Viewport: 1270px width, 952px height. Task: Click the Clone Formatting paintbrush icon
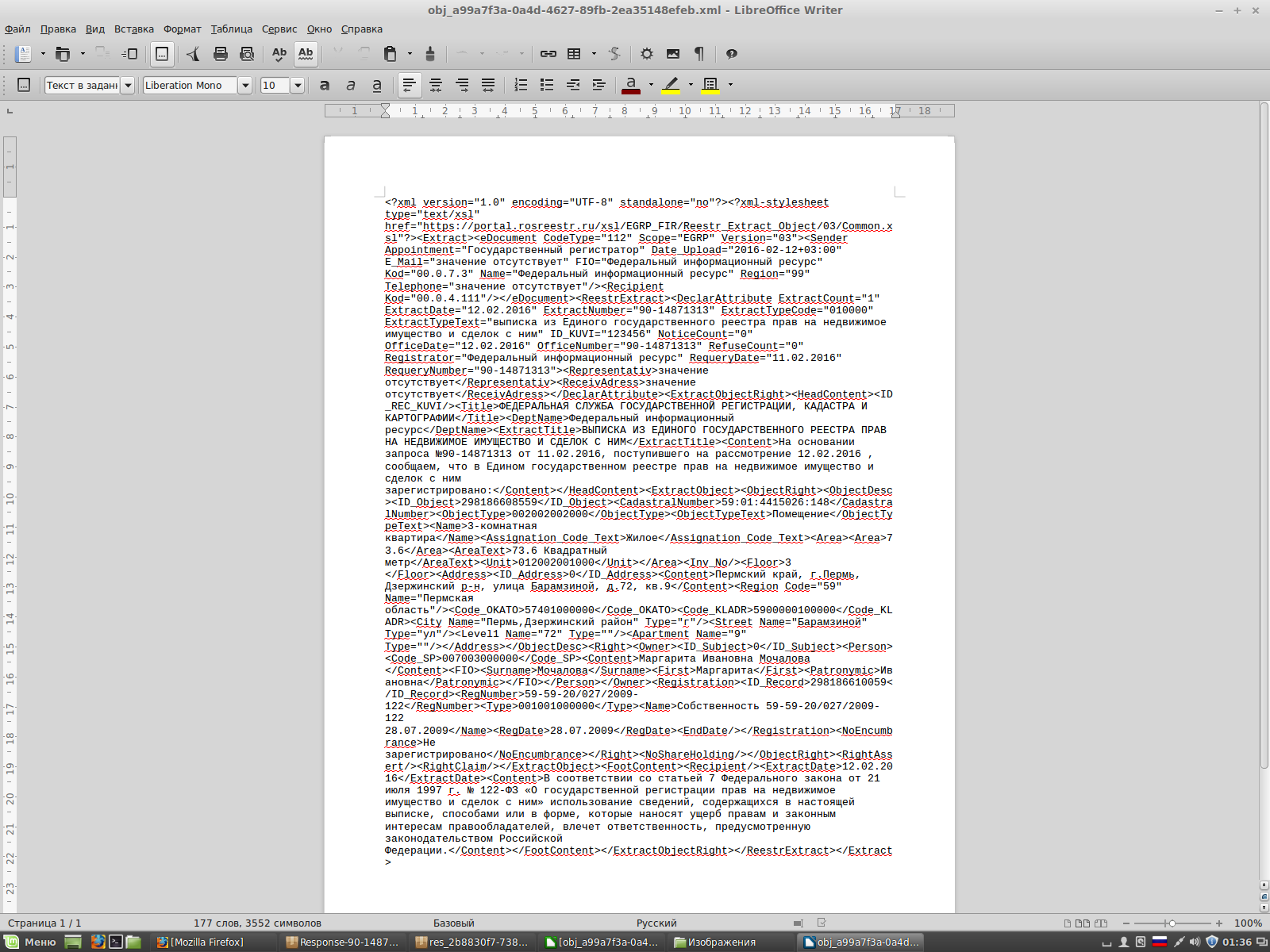(x=430, y=54)
